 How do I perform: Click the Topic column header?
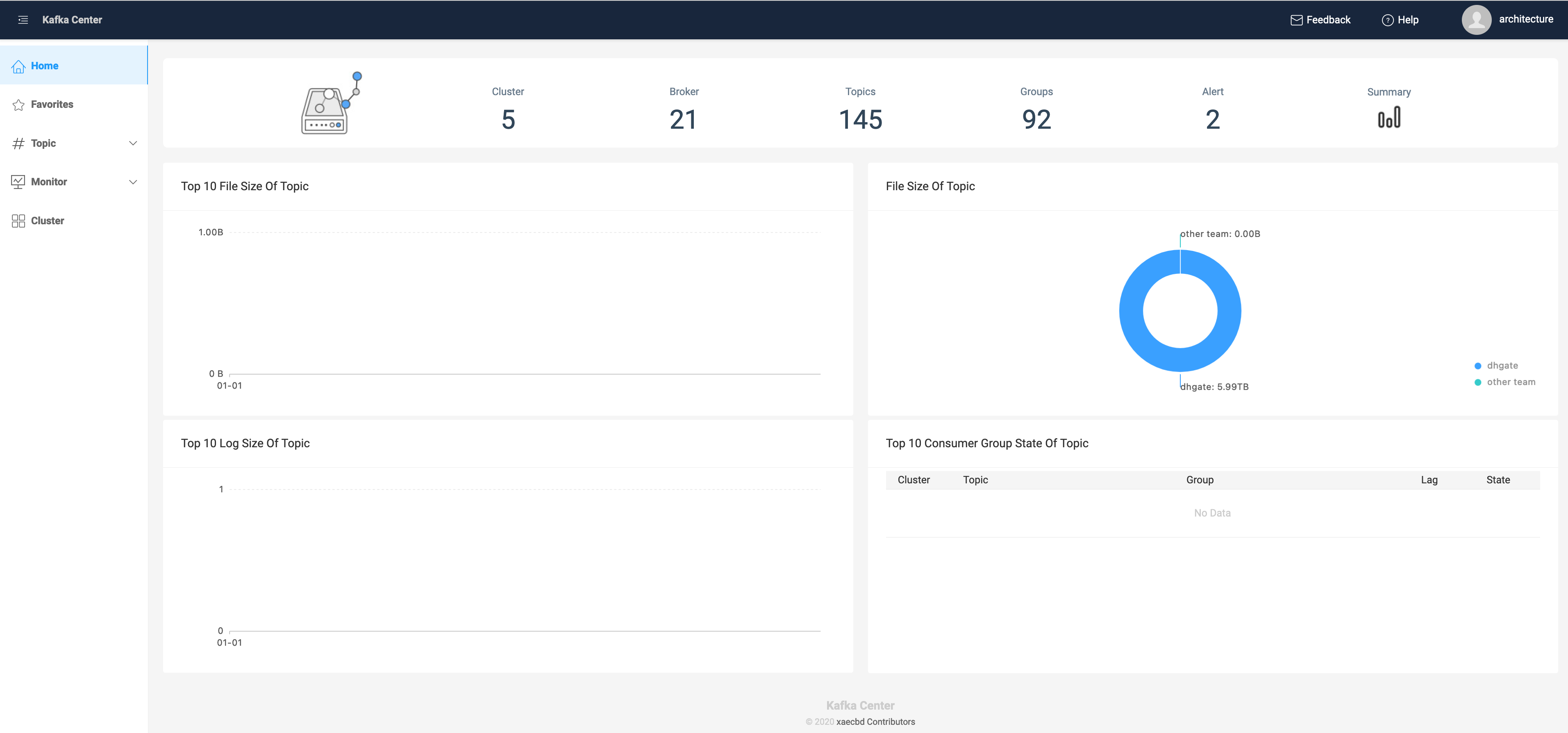(x=975, y=480)
